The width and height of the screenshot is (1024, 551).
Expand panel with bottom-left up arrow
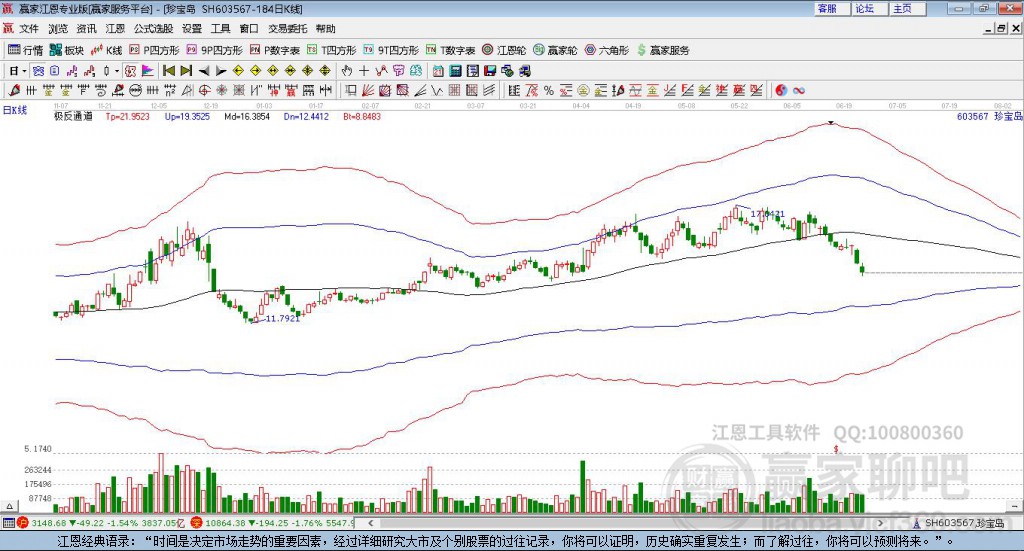pos(9,506)
